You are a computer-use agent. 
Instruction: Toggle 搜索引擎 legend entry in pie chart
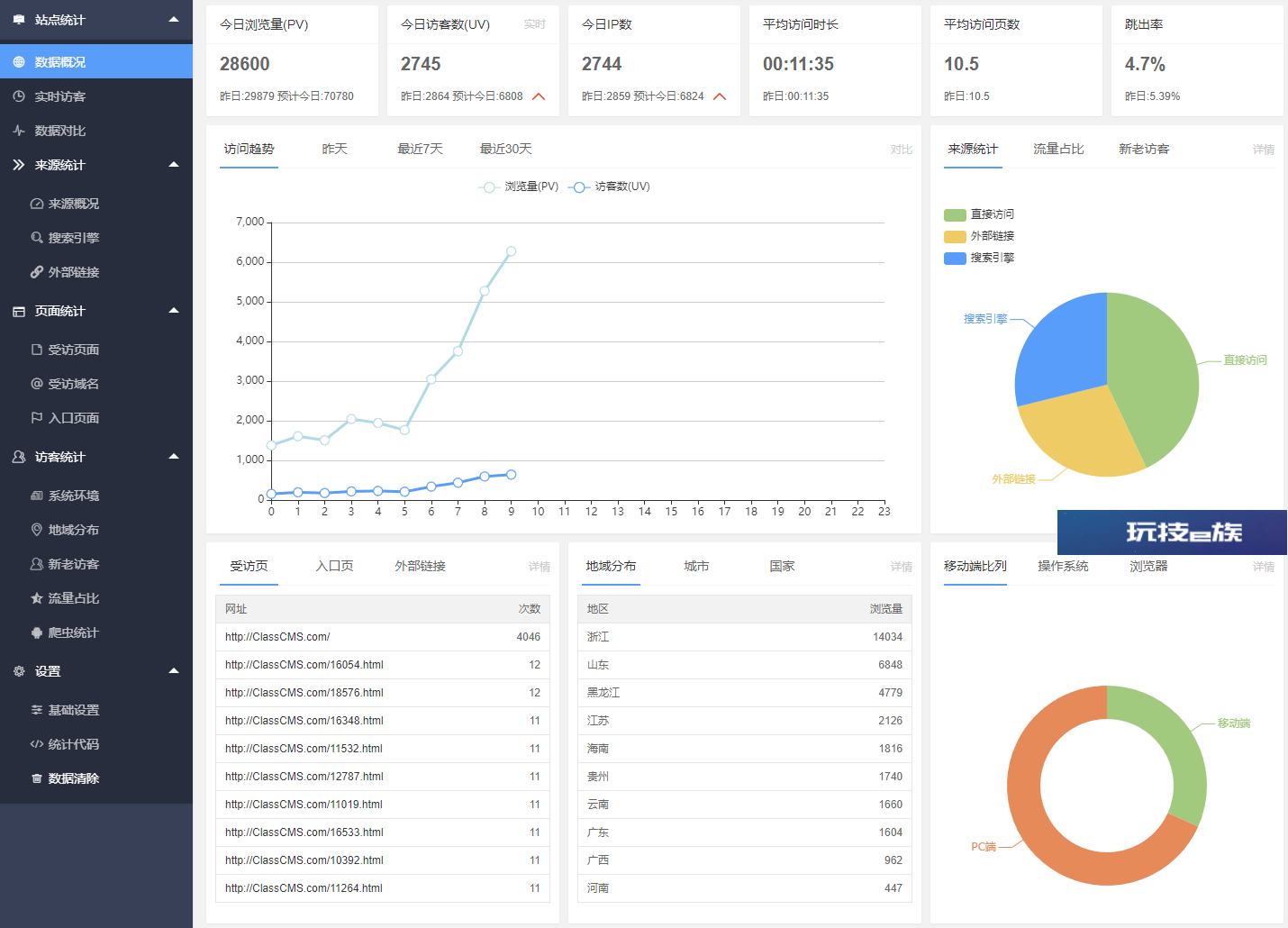(979, 258)
